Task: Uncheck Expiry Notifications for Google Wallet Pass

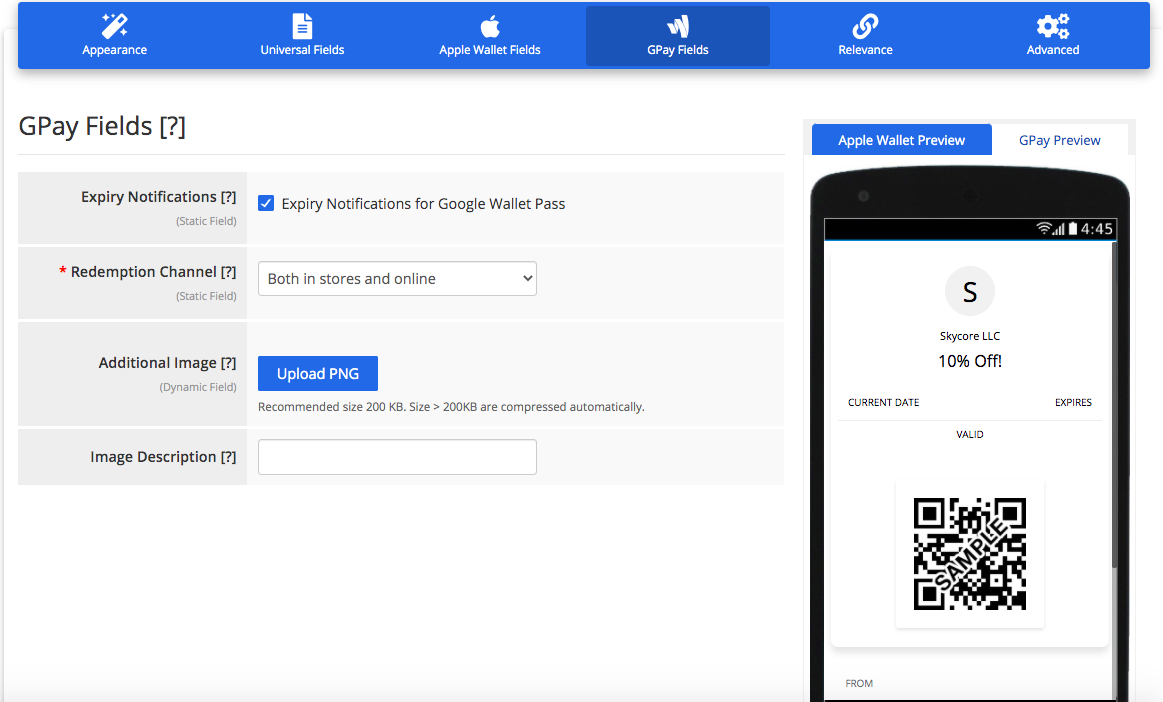Action: (x=266, y=203)
